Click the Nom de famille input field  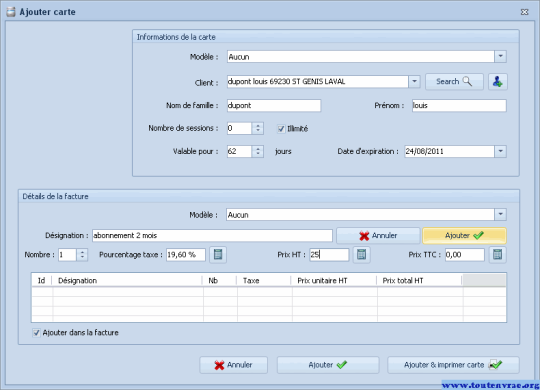click(x=274, y=105)
